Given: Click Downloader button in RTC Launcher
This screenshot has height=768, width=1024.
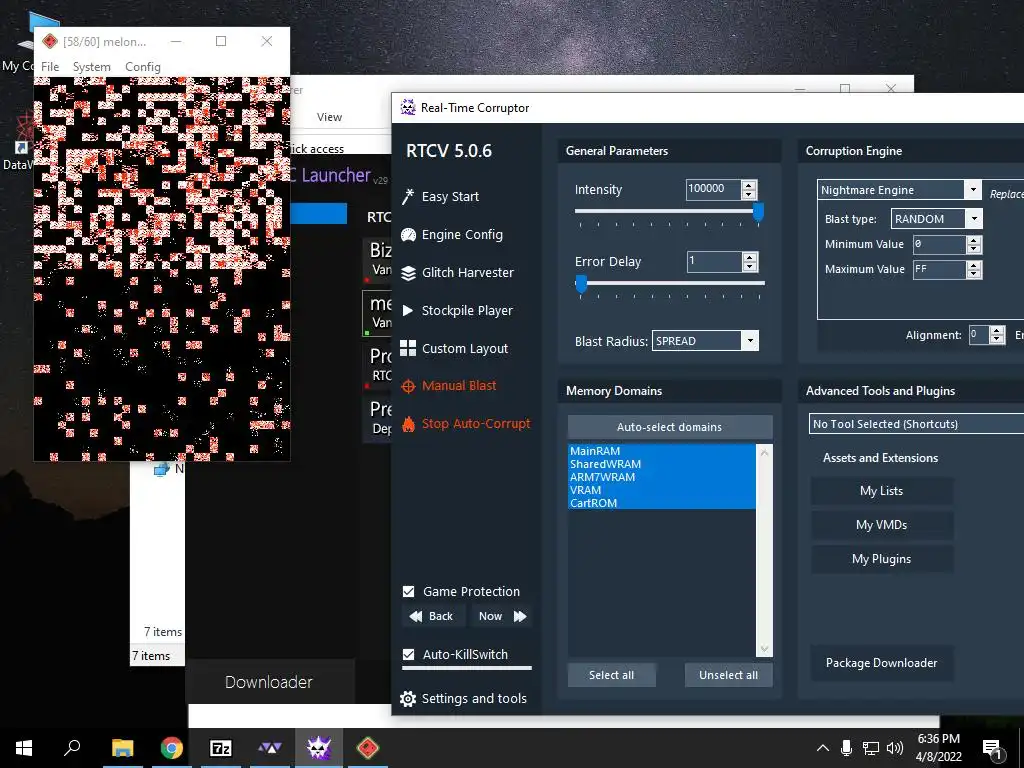Looking at the screenshot, I should (x=268, y=682).
